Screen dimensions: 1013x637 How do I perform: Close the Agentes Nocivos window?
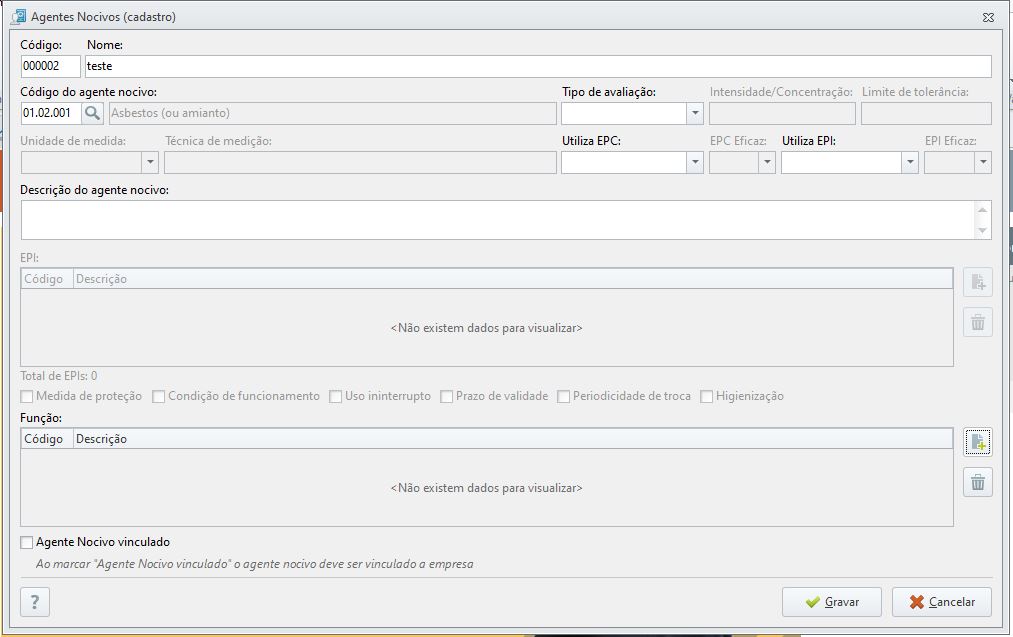click(x=988, y=17)
